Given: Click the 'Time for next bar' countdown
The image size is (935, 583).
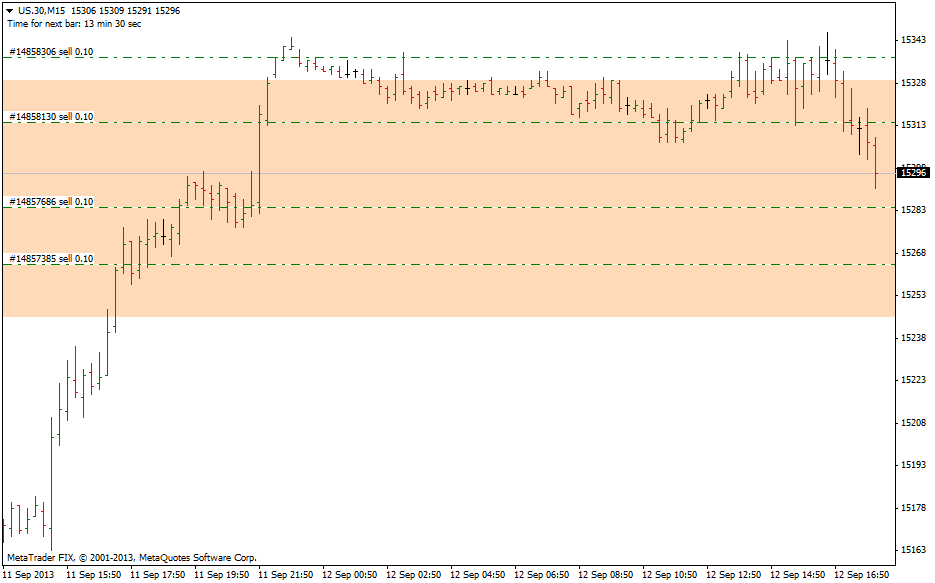Looking at the screenshot, I should (x=74, y=23).
